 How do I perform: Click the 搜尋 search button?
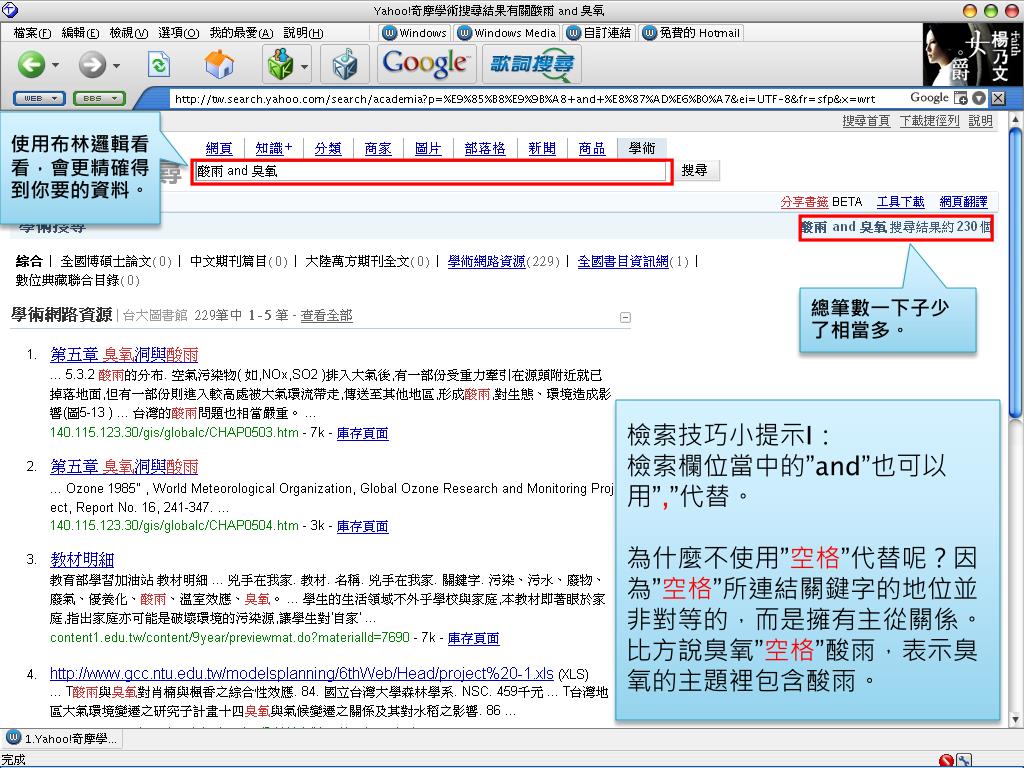[696, 170]
